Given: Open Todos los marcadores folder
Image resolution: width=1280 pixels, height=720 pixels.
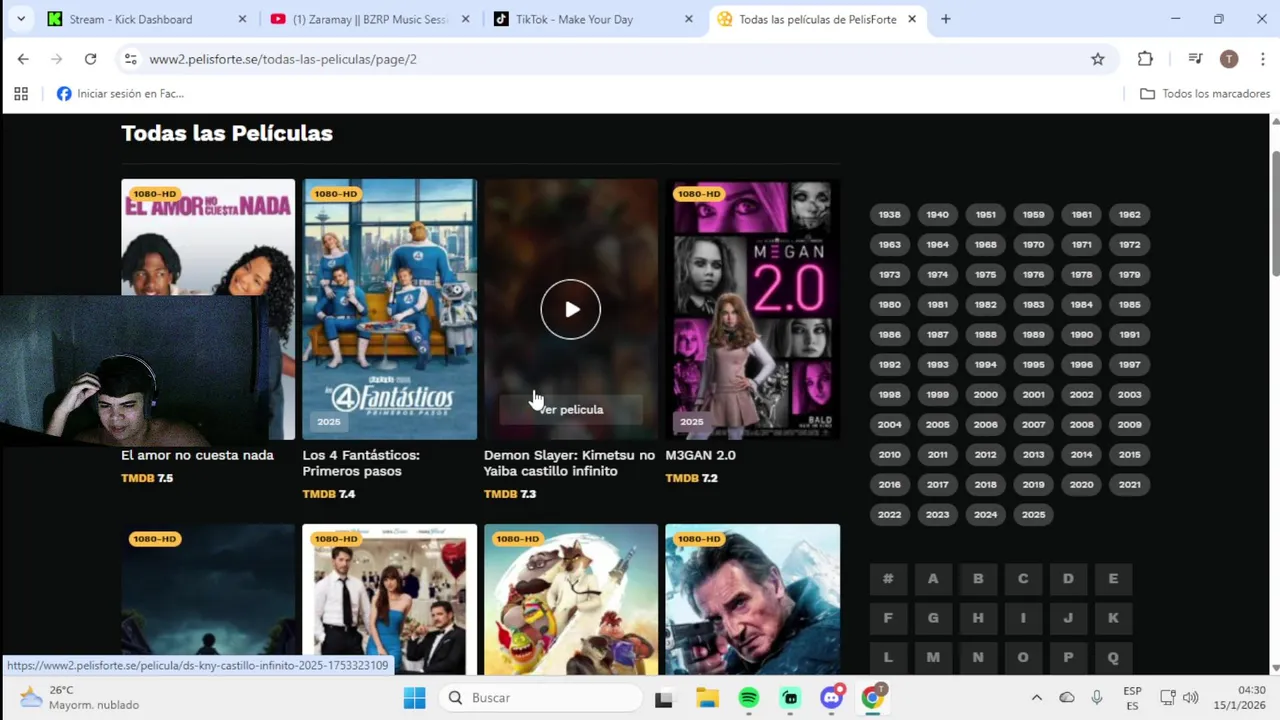Looking at the screenshot, I should coord(1205,93).
